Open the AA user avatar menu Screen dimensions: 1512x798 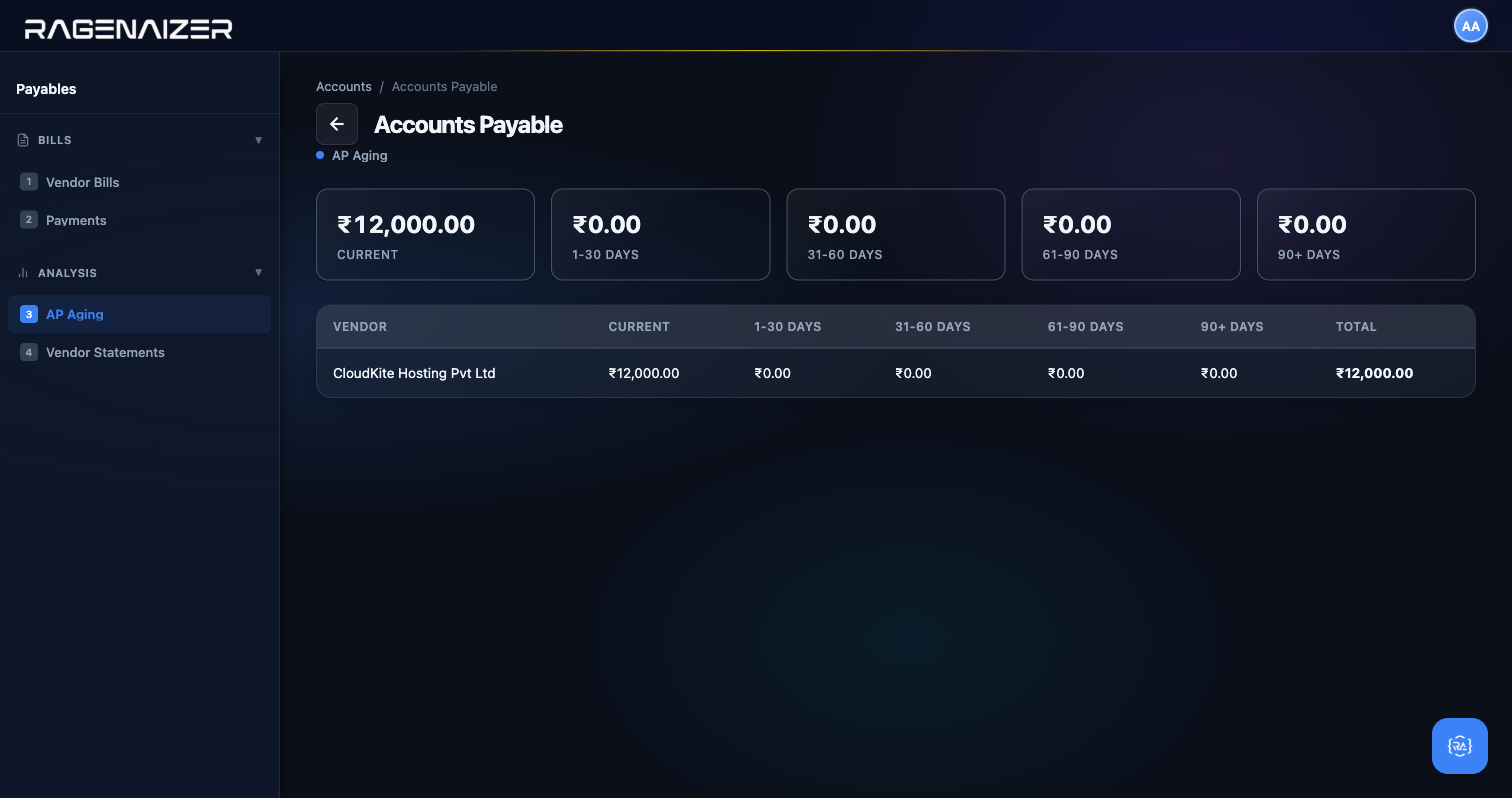coord(1470,26)
